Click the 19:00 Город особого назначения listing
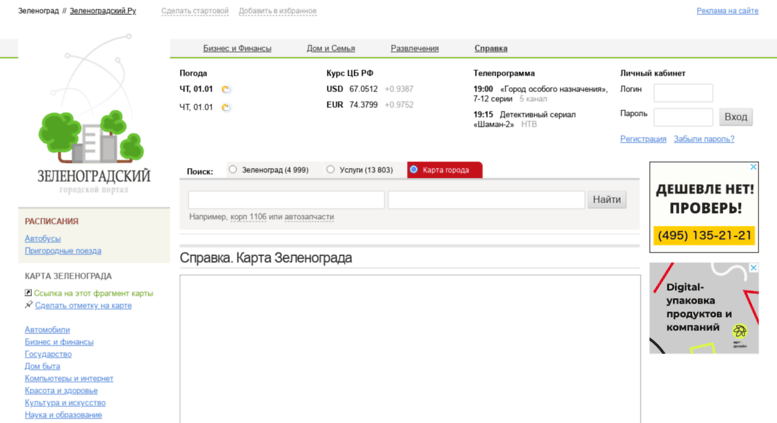The height and width of the screenshot is (423, 777). 540,94
